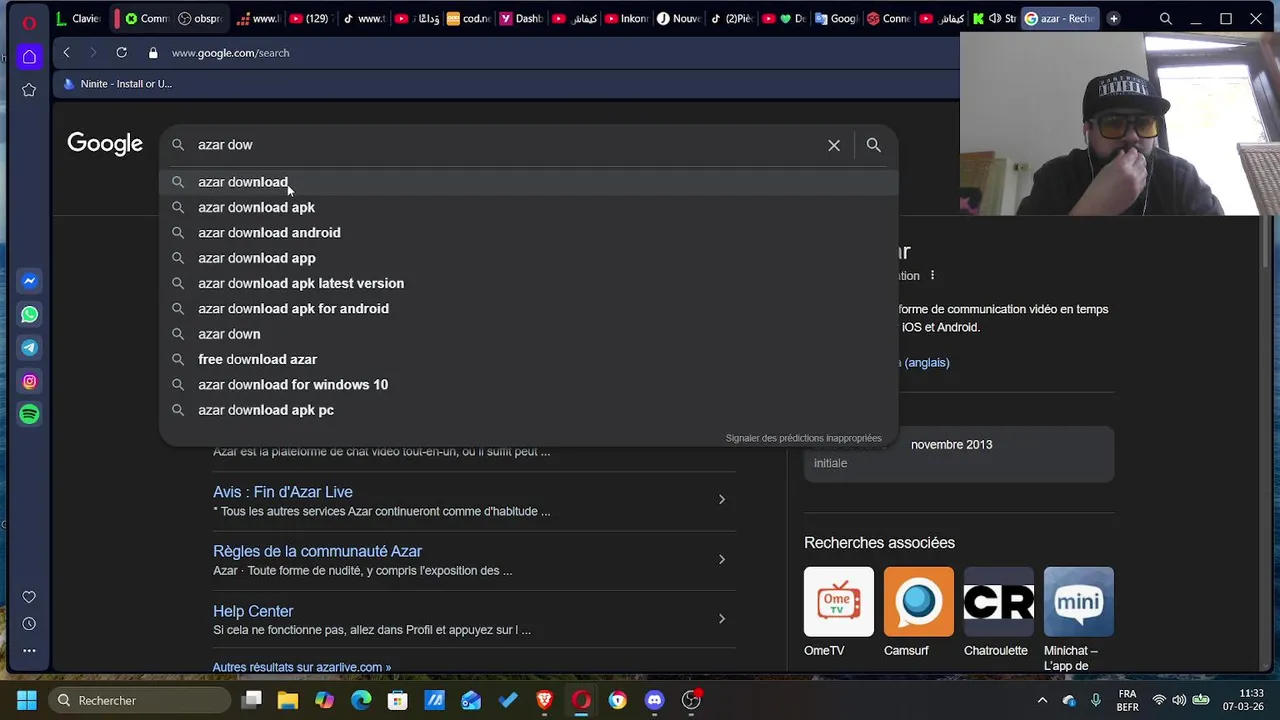This screenshot has height=720, width=1280.
Task: Open Camsurf related search thumbnail
Action: click(918, 602)
